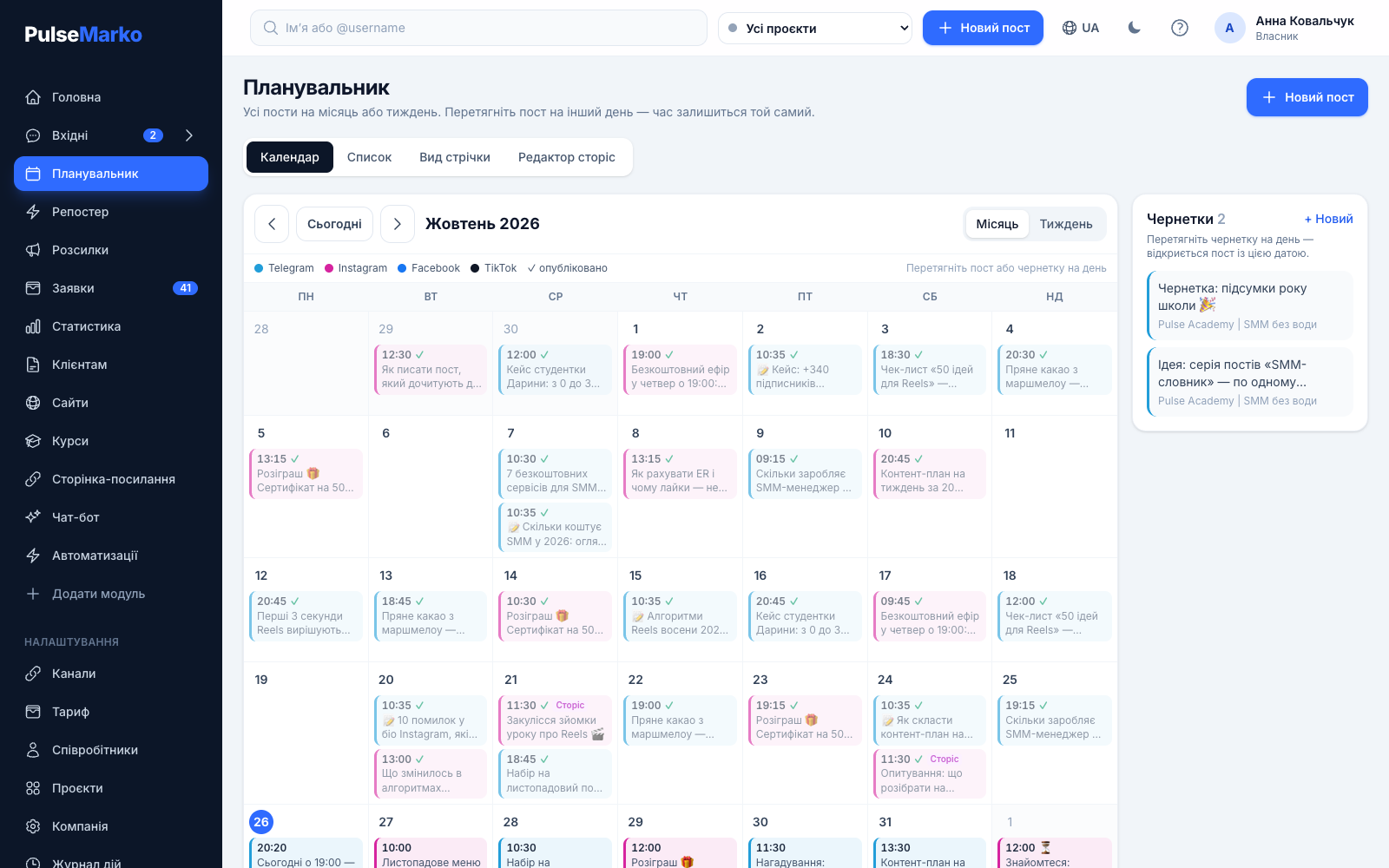Open the Компанія gear icon
This screenshot has width=1389, height=868.
pos(33,826)
